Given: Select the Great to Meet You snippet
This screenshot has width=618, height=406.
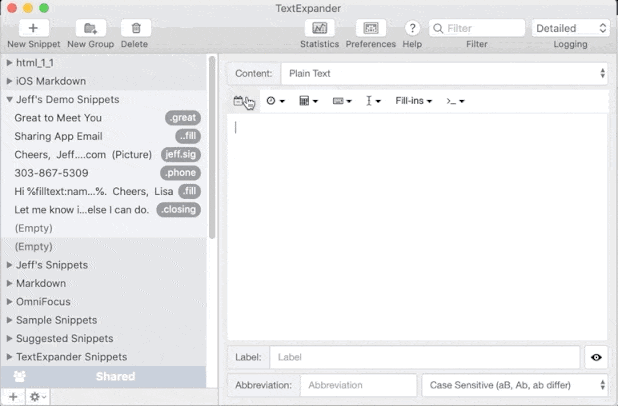Looking at the screenshot, I should [103, 118].
